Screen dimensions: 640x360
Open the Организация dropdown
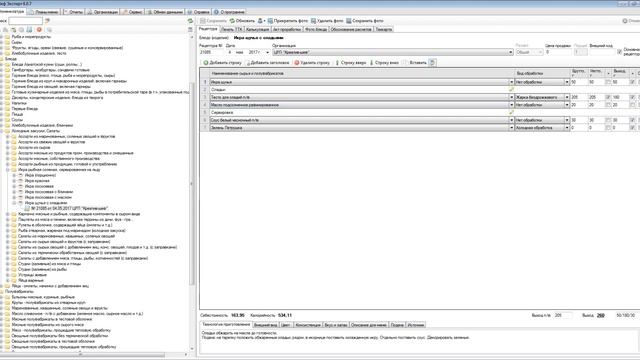tap(510, 52)
